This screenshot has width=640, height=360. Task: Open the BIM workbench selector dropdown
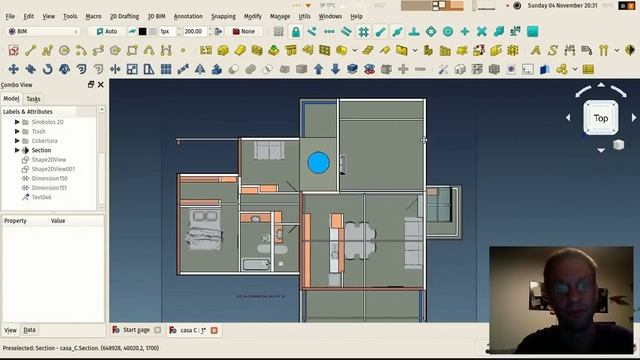point(43,31)
